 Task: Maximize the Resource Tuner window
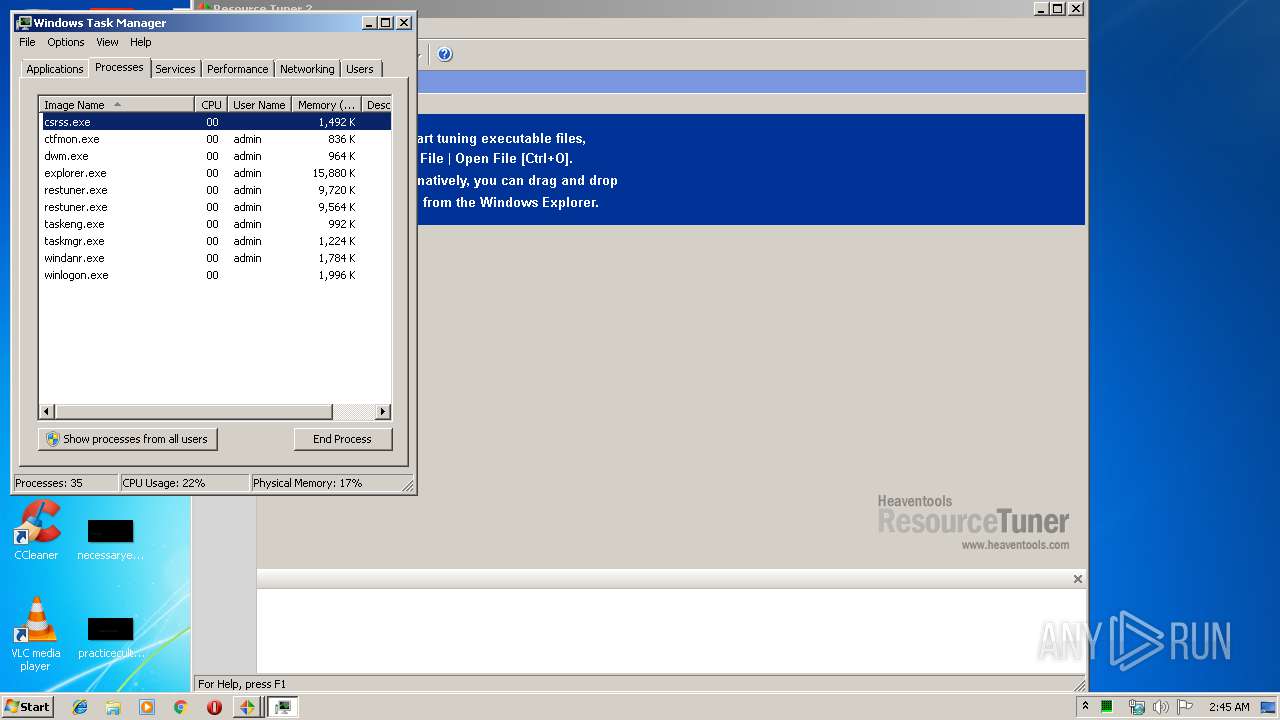1058,8
